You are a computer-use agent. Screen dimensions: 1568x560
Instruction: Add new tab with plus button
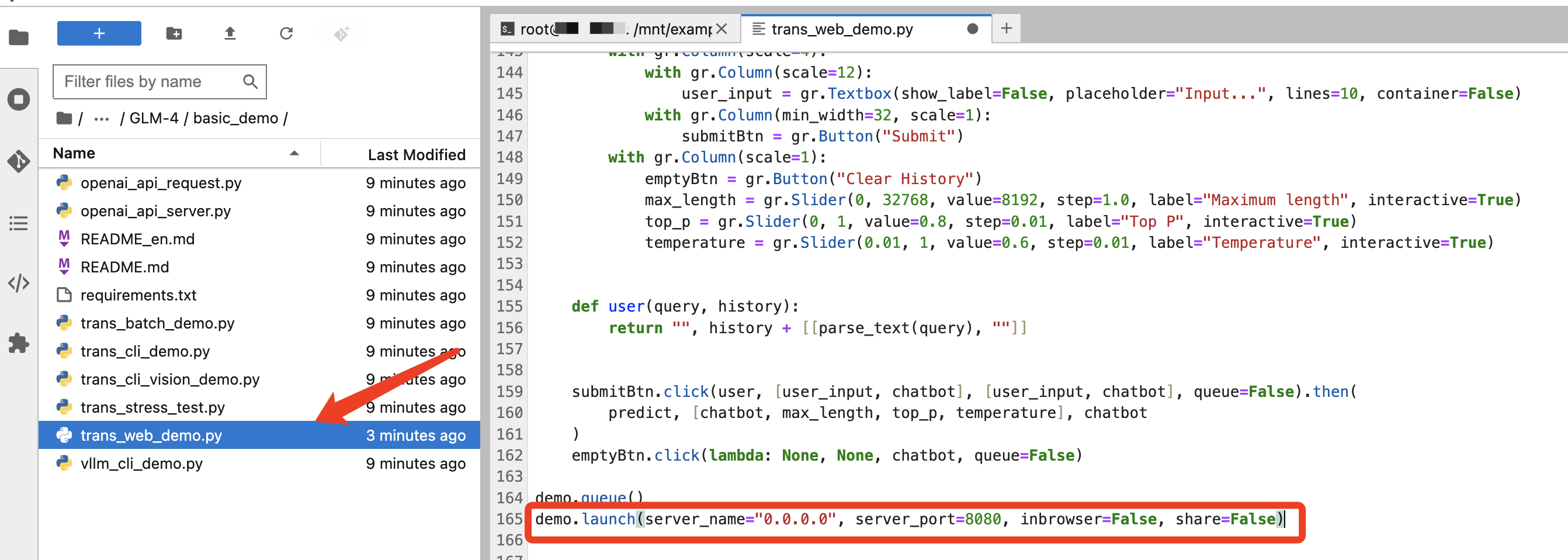click(1006, 28)
